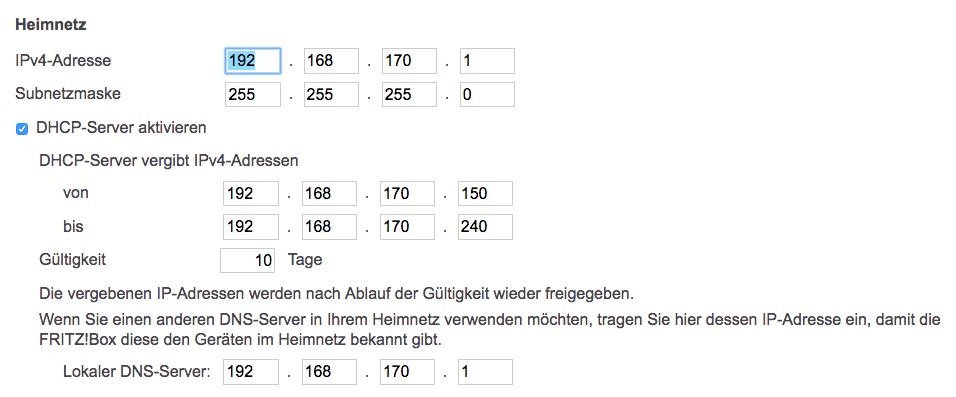The height and width of the screenshot is (397, 956).
Task: Click the IPv4-Adresse third octet field 170
Action: click(x=410, y=61)
